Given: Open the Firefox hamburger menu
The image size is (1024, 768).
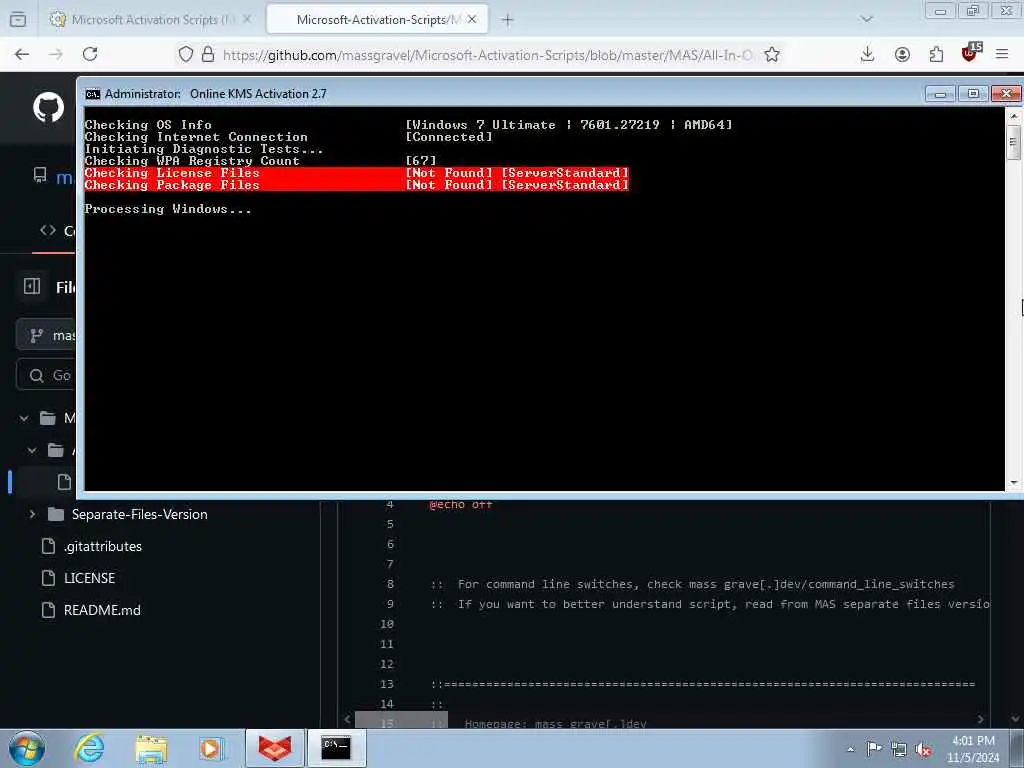Looking at the screenshot, I should point(1002,54).
